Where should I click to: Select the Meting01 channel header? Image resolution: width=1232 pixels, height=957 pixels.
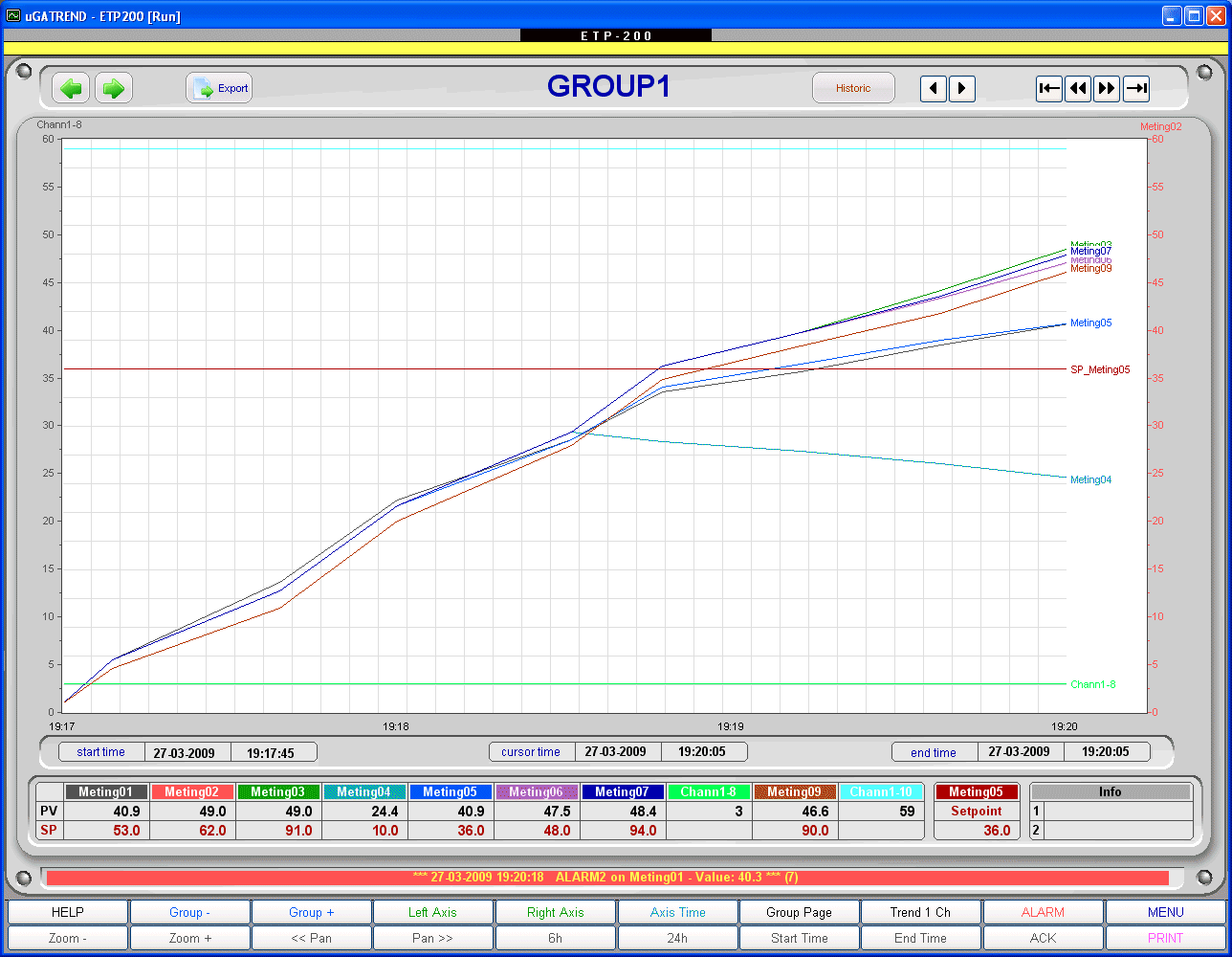coord(106,791)
